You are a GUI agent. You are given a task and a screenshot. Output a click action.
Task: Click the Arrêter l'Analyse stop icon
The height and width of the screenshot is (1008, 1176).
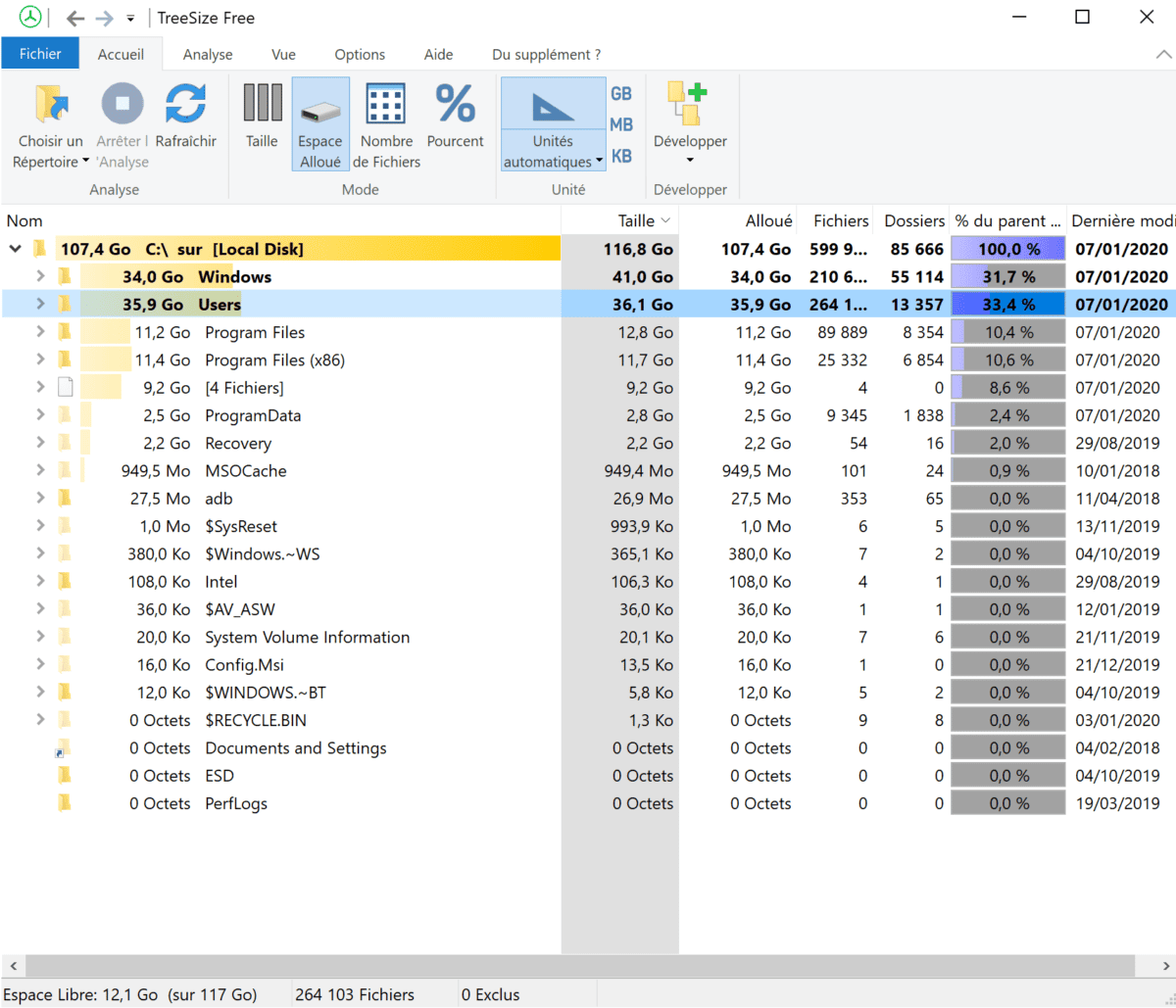(x=122, y=105)
